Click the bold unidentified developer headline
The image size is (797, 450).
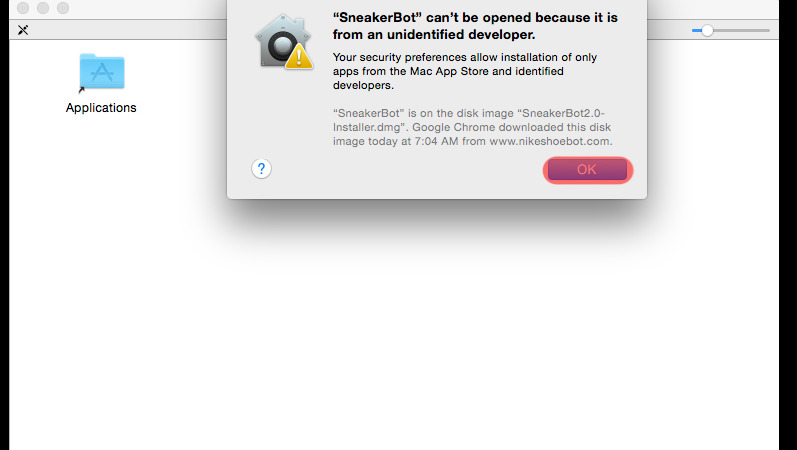[475, 26]
